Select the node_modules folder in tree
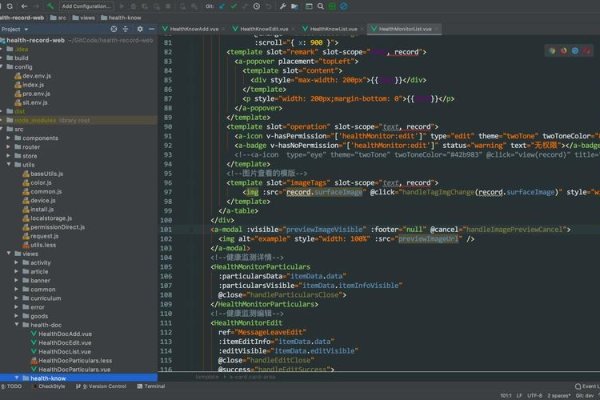This screenshot has height=400, width=600. click(x=34, y=120)
